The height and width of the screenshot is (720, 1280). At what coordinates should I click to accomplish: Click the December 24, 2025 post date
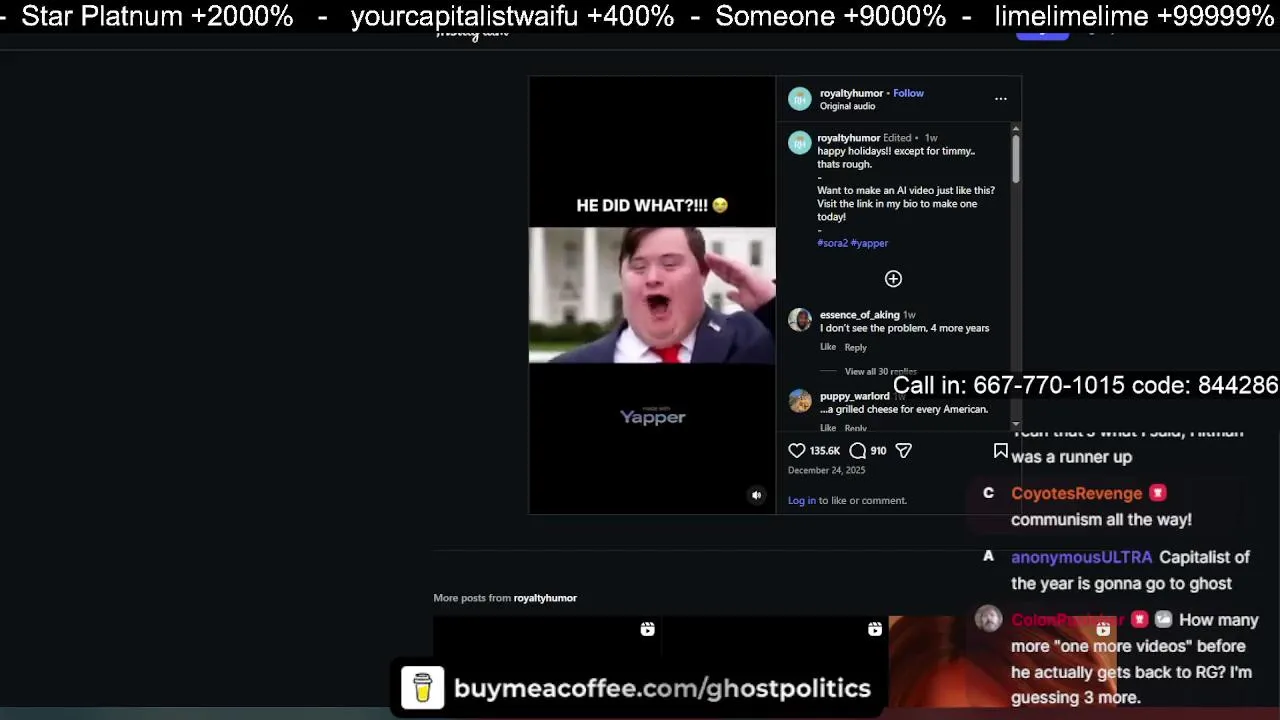coord(826,470)
